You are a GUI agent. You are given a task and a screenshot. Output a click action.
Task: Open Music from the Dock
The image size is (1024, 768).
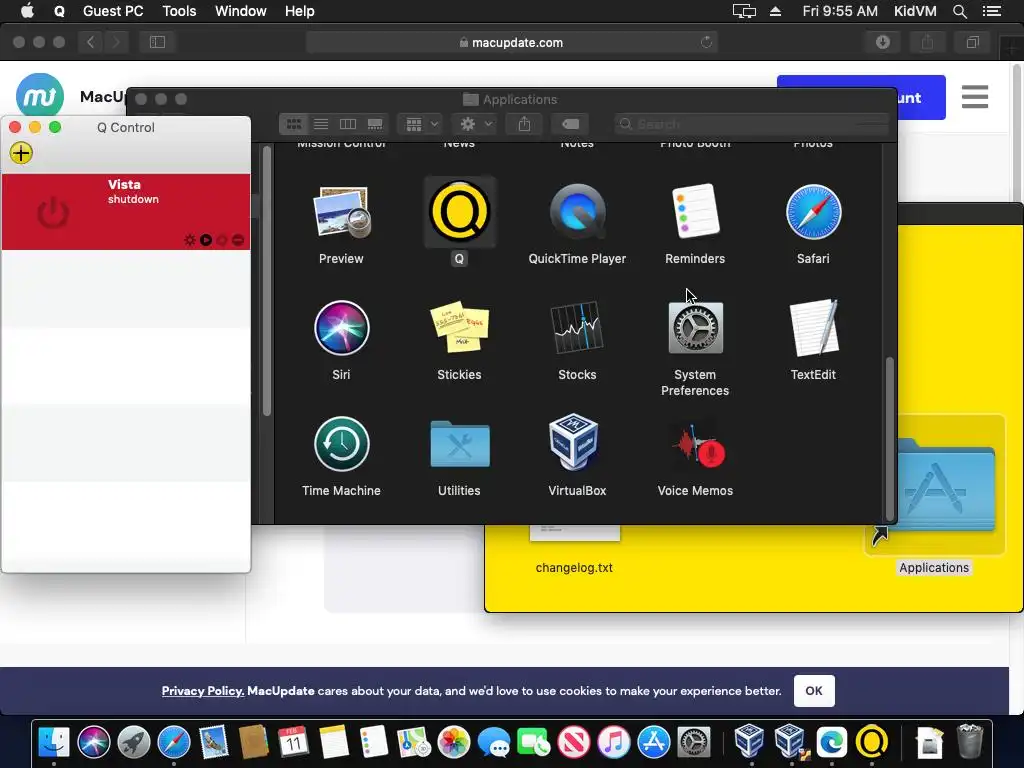[x=613, y=742]
